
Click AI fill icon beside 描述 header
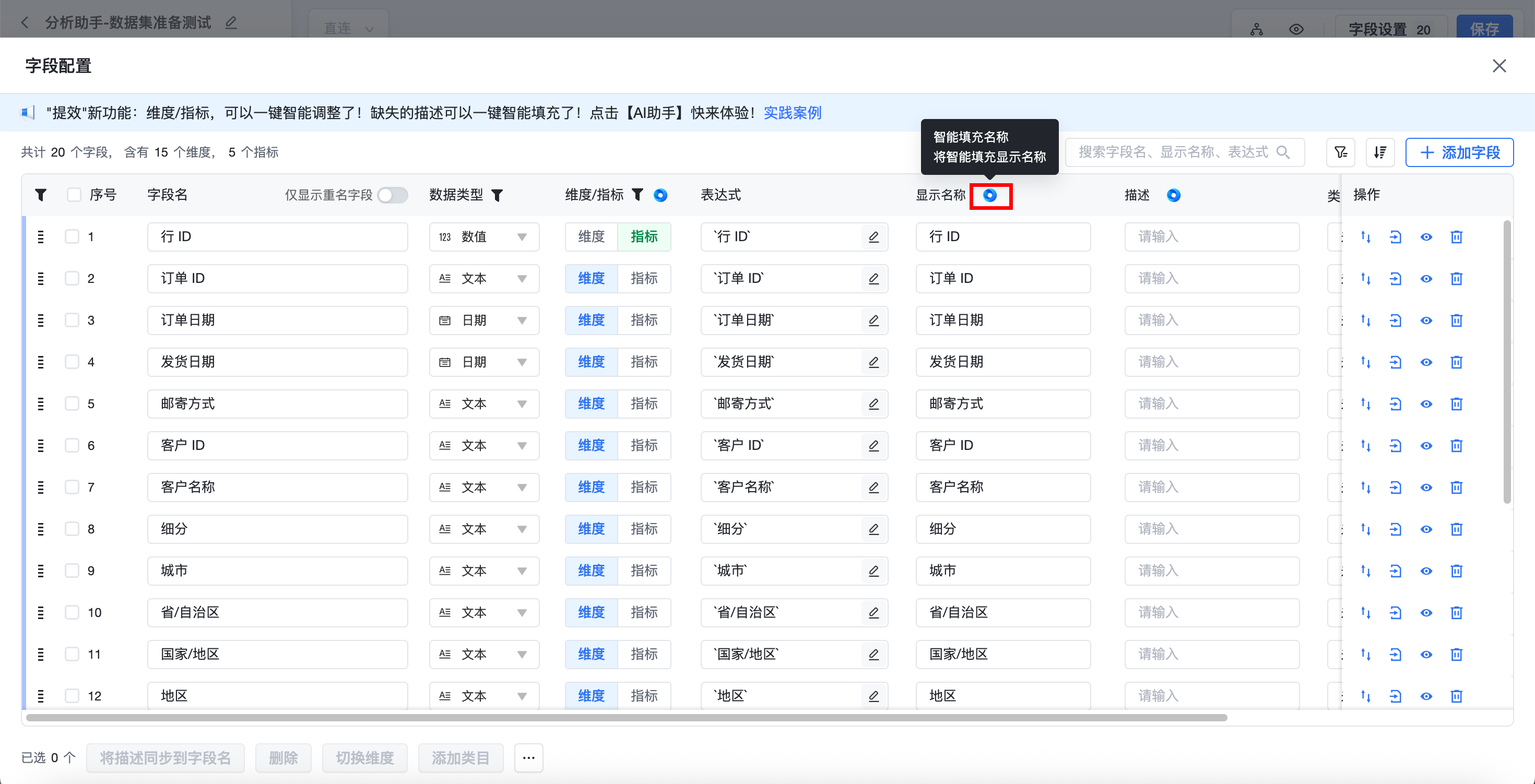click(1173, 195)
